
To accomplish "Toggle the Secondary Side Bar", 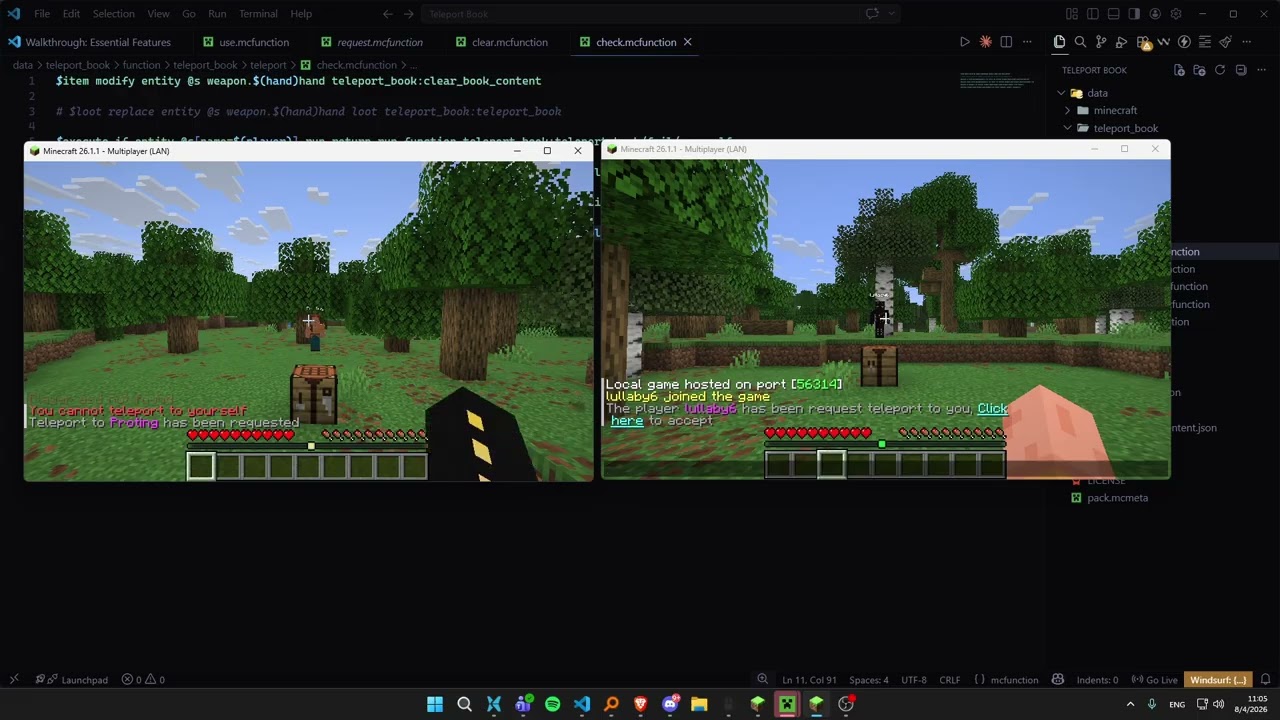I will (x=1134, y=14).
